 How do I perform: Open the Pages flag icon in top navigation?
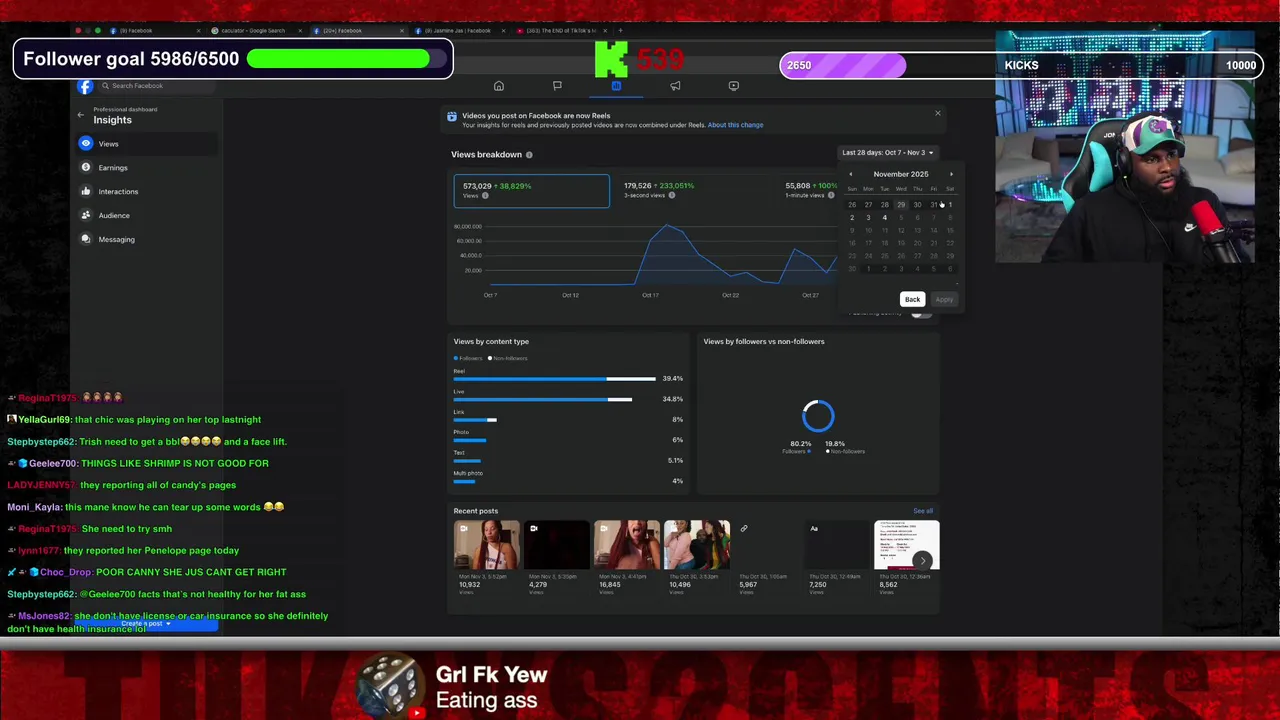[557, 86]
